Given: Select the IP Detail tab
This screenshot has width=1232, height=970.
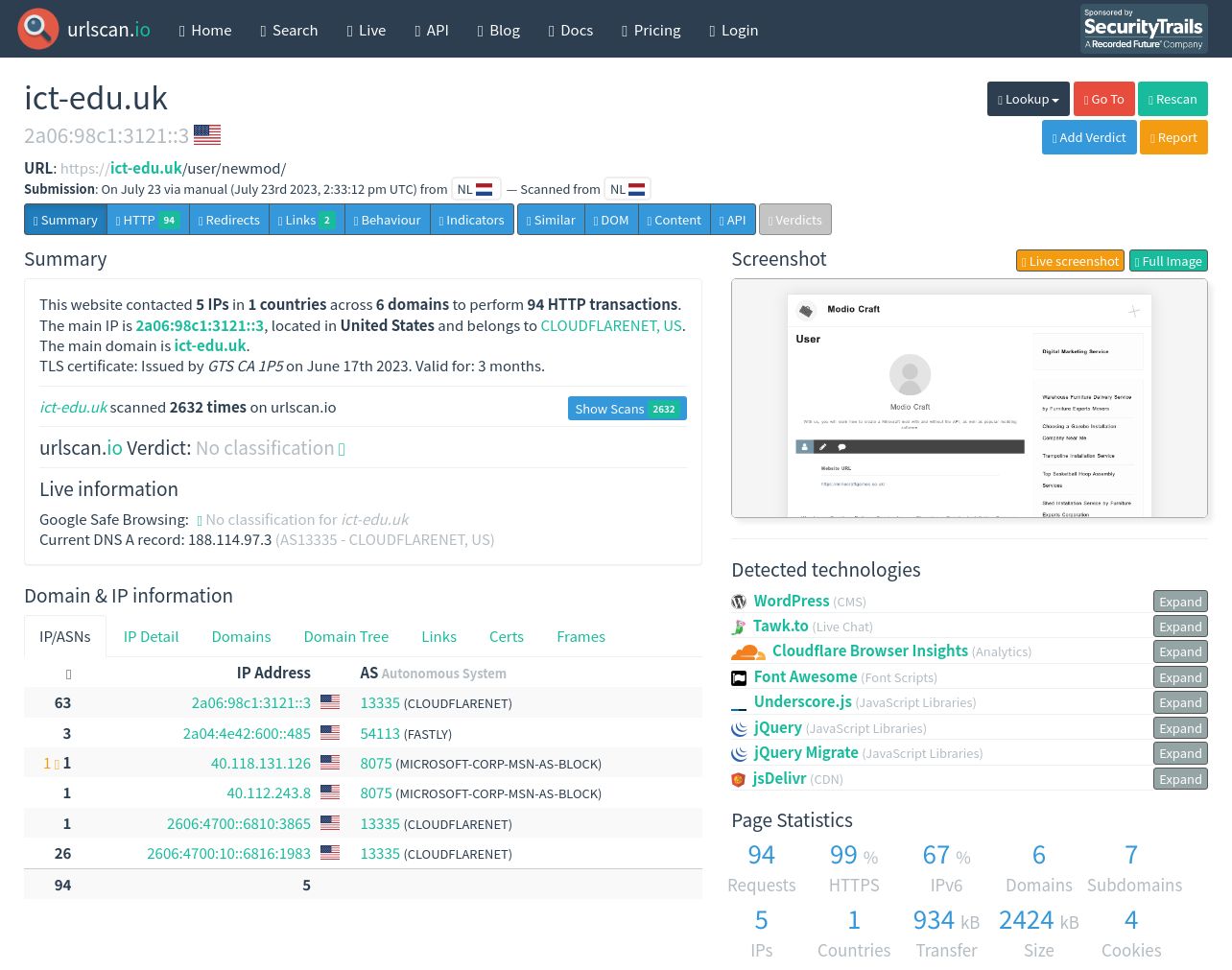Looking at the screenshot, I should point(151,636).
